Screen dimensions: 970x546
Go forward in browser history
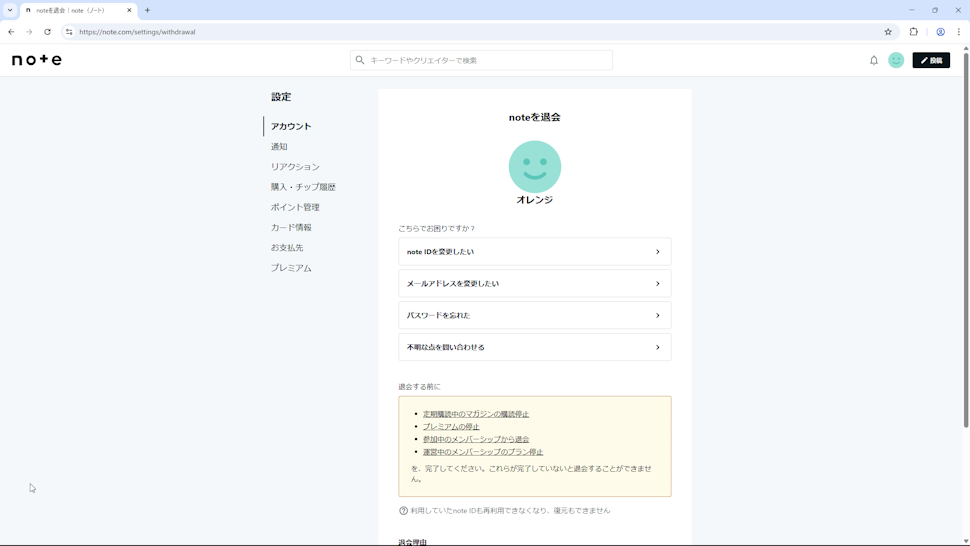pyautogui.click(x=29, y=32)
